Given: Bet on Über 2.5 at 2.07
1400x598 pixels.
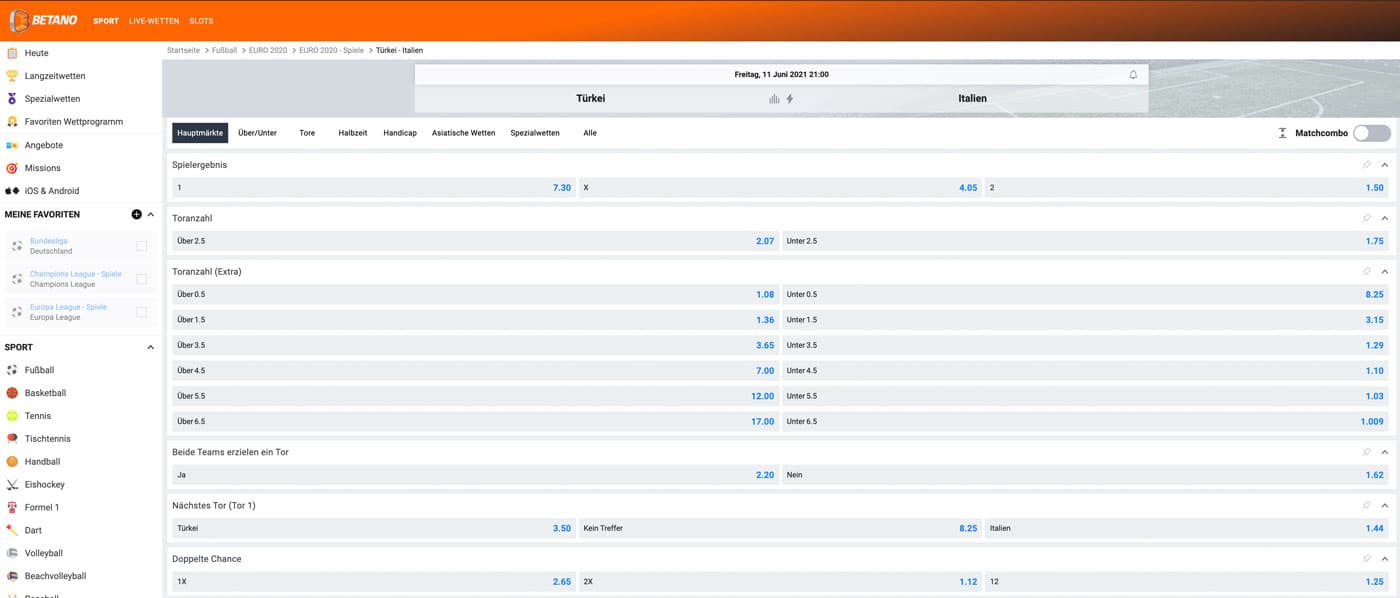Looking at the screenshot, I should pyautogui.click(x=475, y=241).
